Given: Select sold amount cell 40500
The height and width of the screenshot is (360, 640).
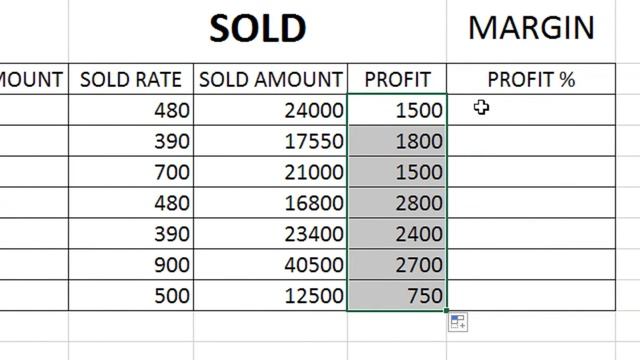Looking at the screenshot, I should (x=271, y=265).
